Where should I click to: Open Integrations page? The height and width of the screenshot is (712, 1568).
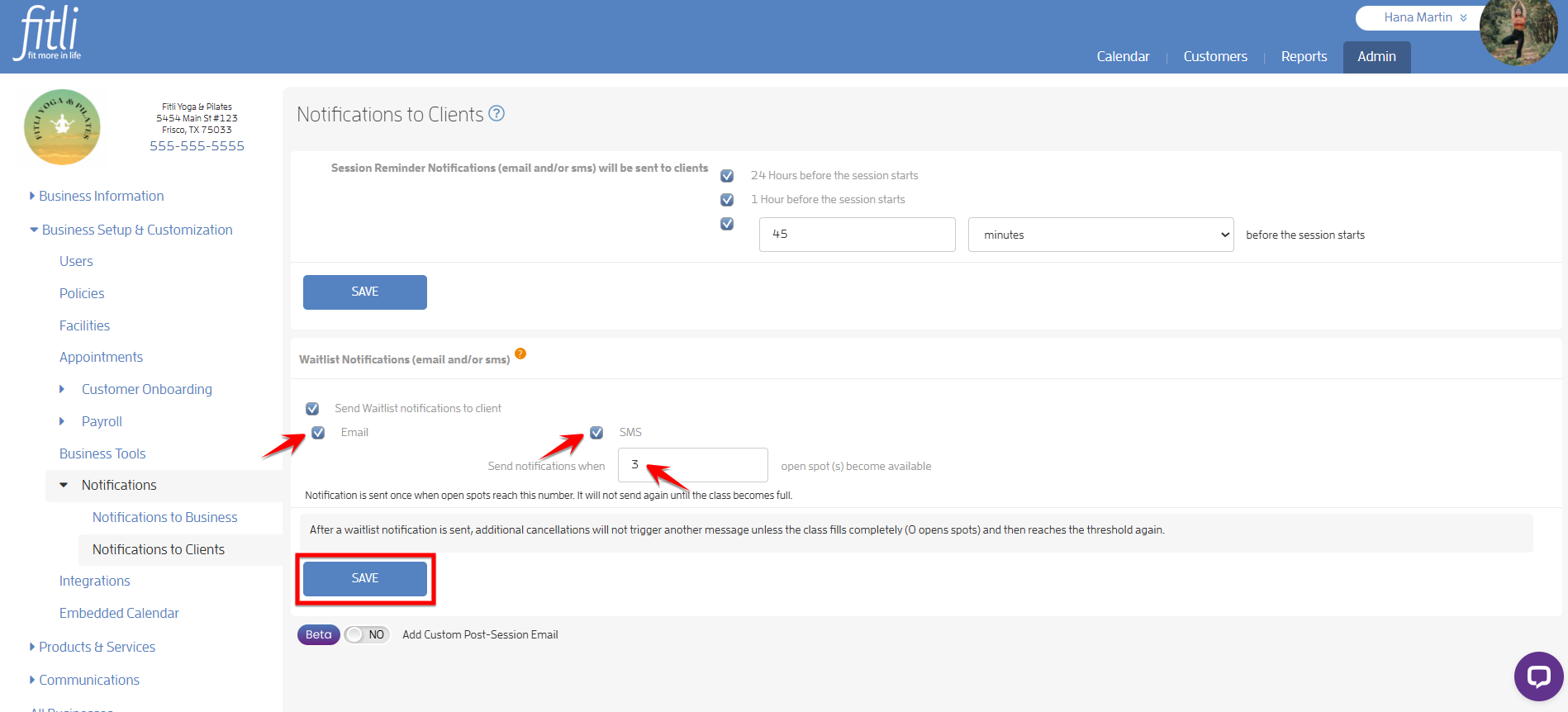(95, 581)
